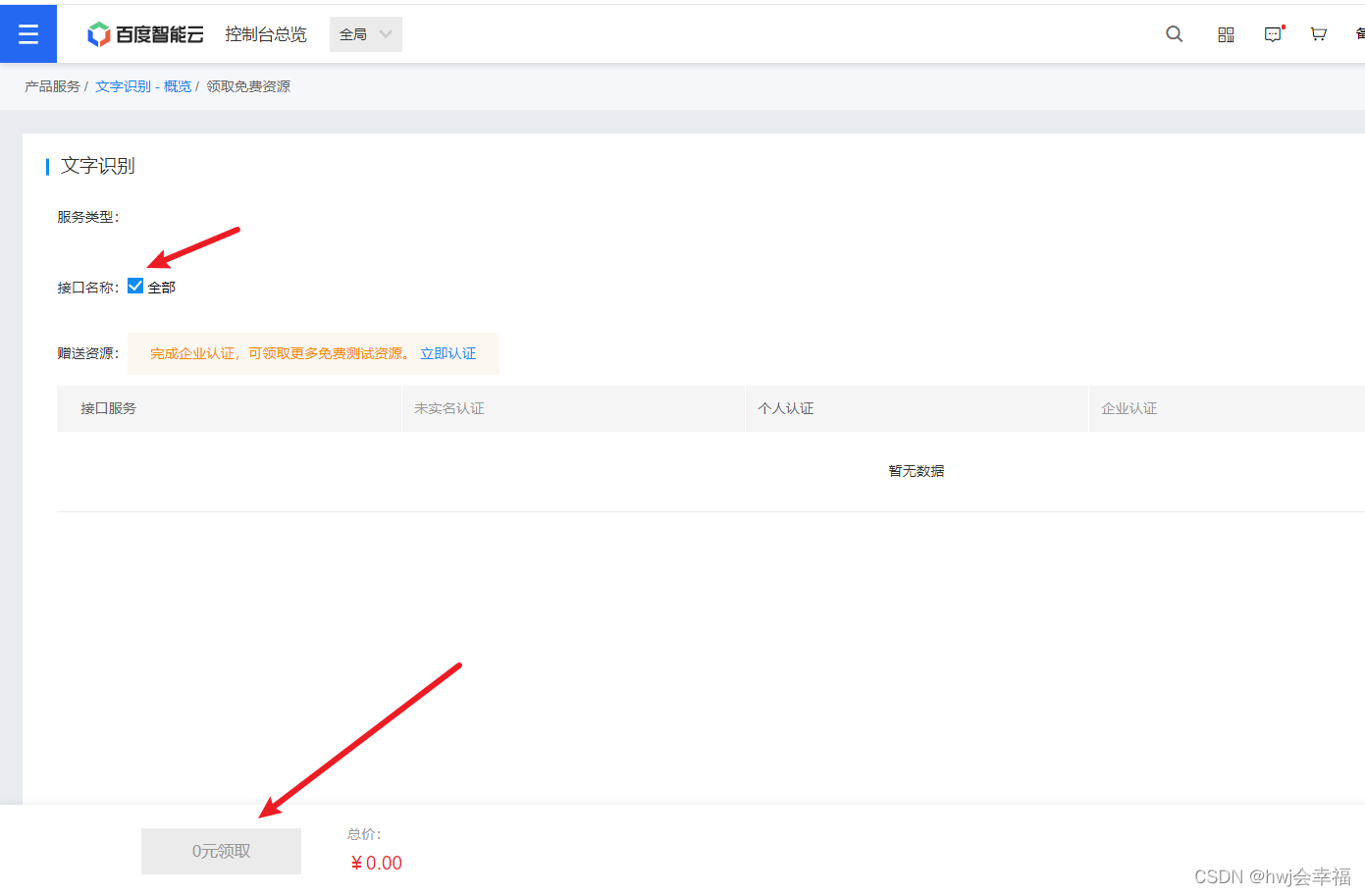Uncheck the 全部 interface checkbox
Screen dimensions: 1365x896
pyautogui.click(x=135, y=286)
